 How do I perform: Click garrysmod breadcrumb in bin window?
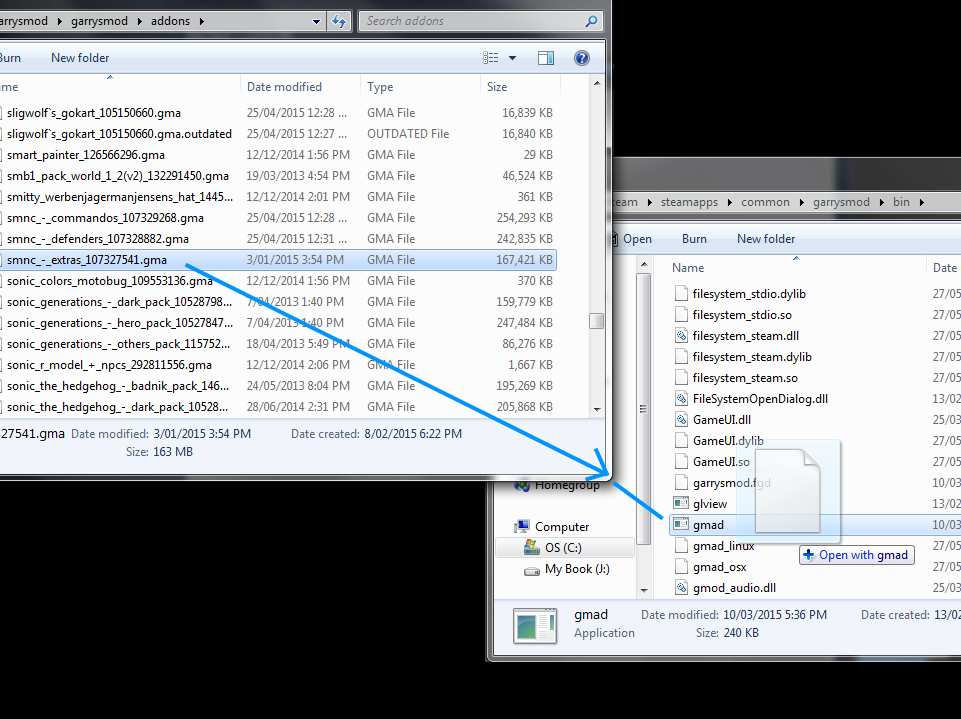pos(841,202)
